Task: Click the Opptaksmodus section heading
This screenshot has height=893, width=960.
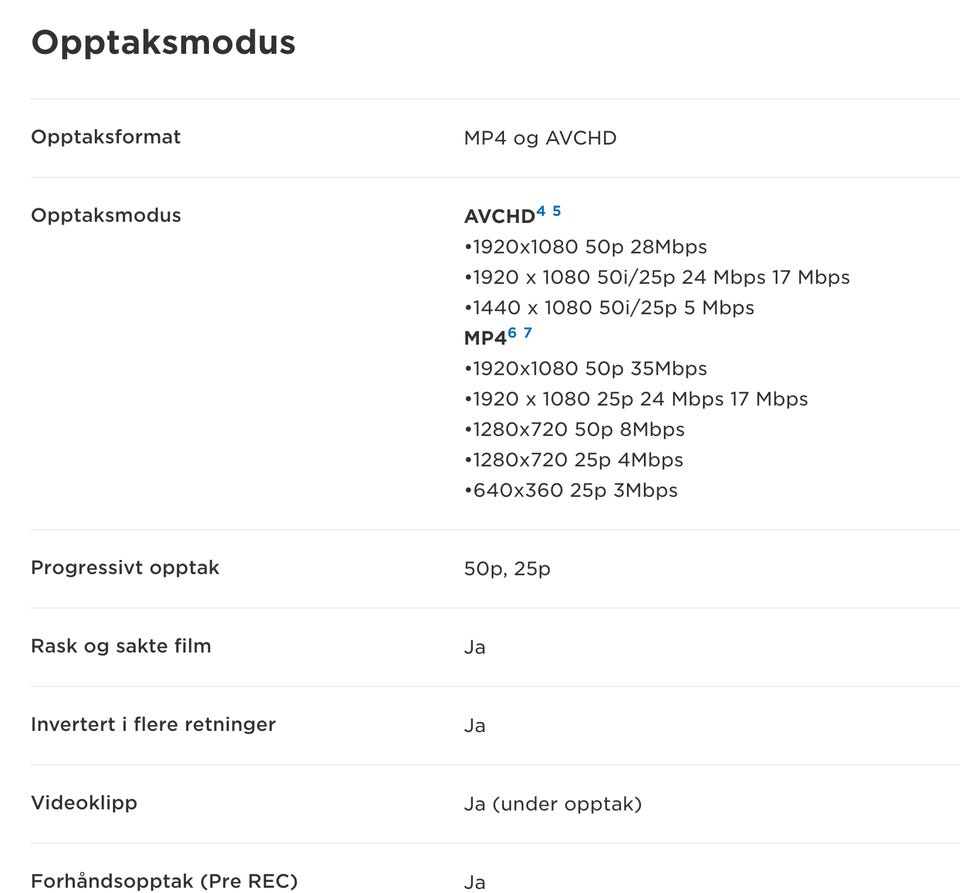Action: pos(163,43)
